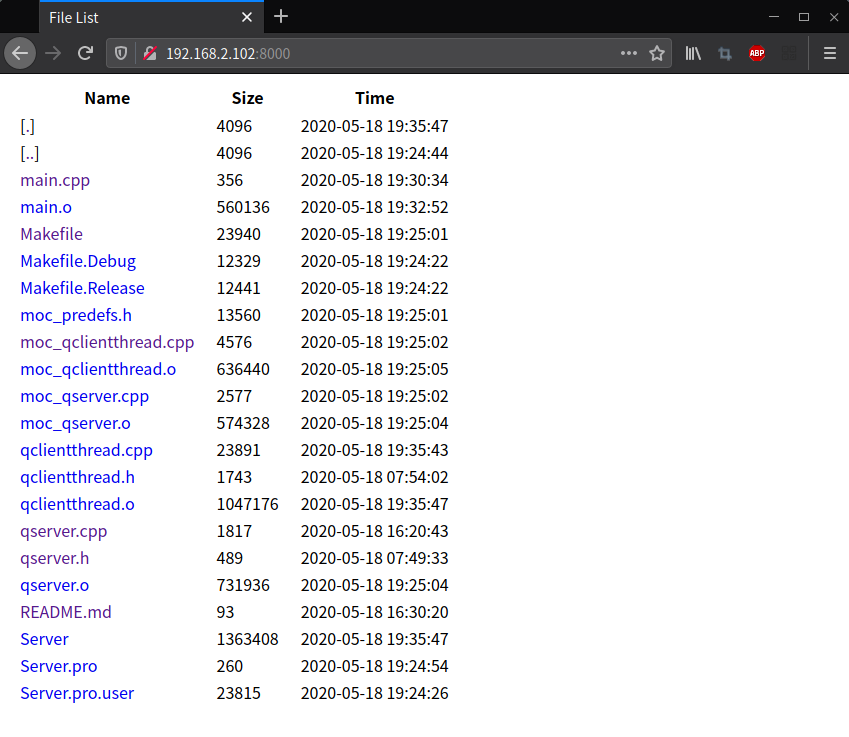Go to parent directory [..] link
The width and height of the screenshot is (849, 737).
30,154
